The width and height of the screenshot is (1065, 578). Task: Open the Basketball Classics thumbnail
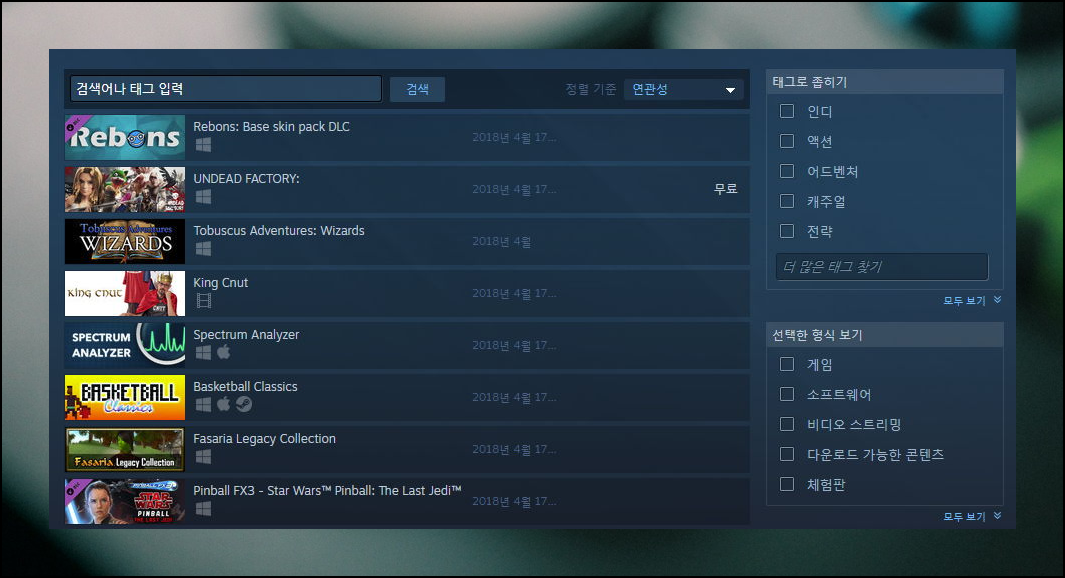tap(125, 397)
